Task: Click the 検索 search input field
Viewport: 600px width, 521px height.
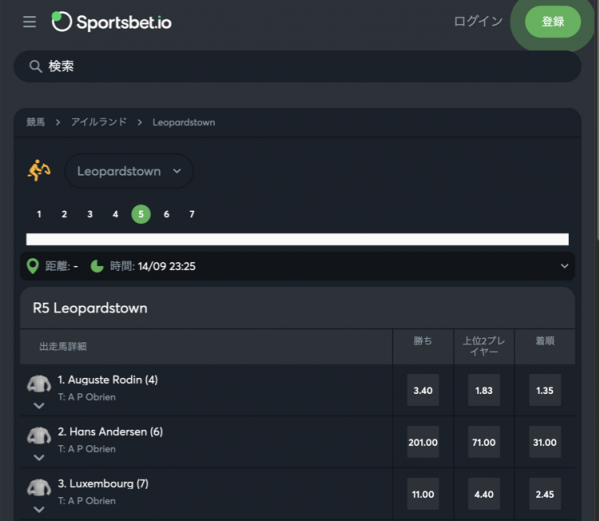Action: click(298, 67)
